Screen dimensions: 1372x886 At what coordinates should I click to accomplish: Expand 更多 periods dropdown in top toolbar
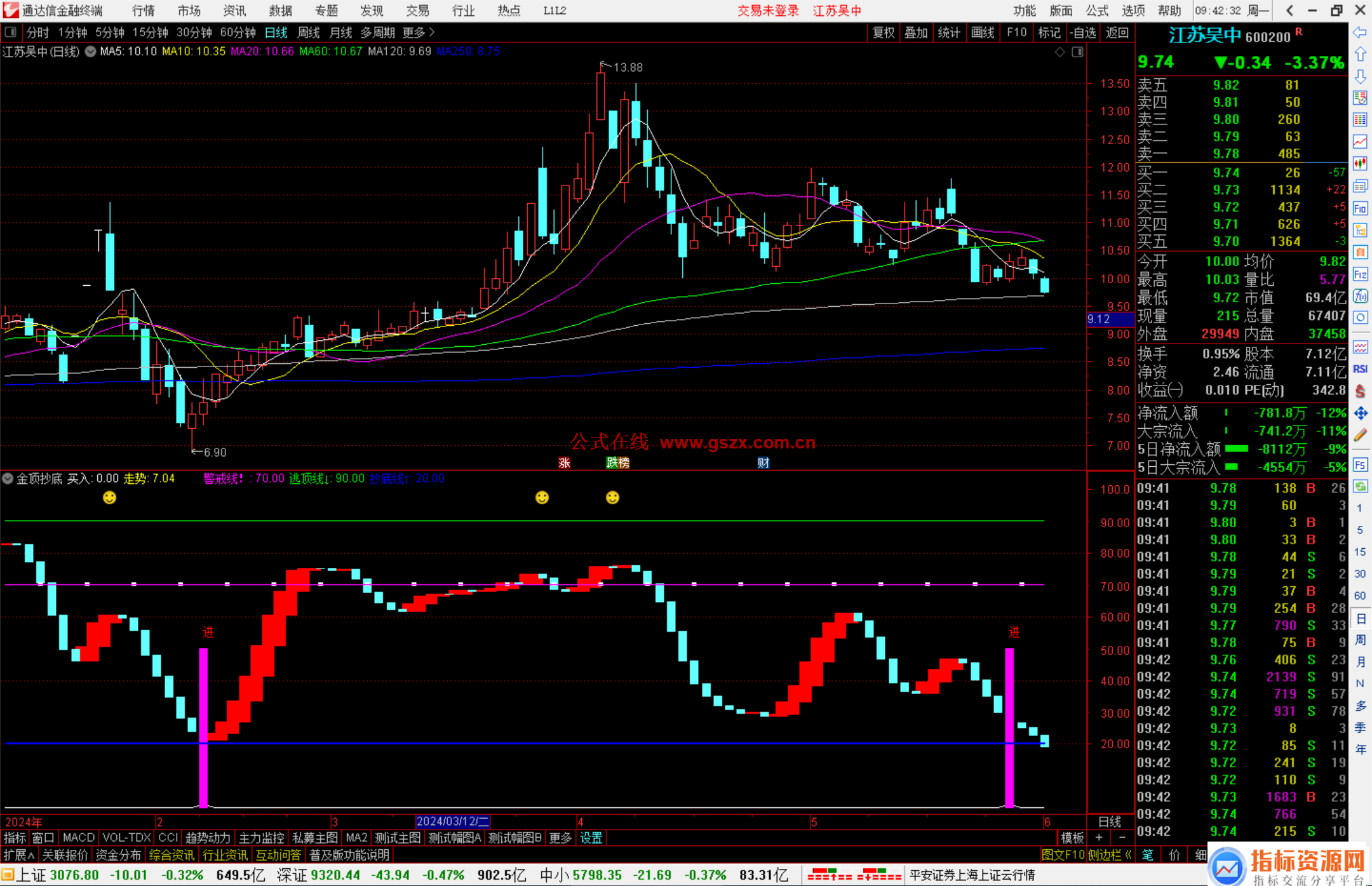click(x=419, y=32)
